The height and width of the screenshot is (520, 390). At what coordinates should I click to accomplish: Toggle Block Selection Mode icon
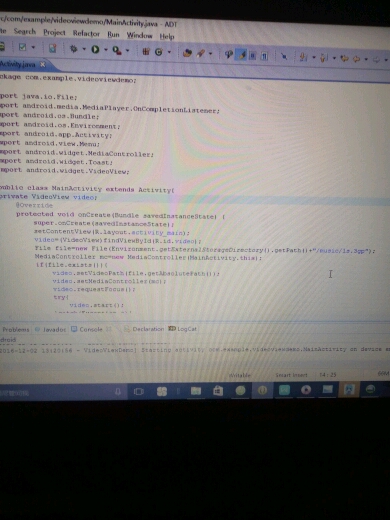coord(253,55)
